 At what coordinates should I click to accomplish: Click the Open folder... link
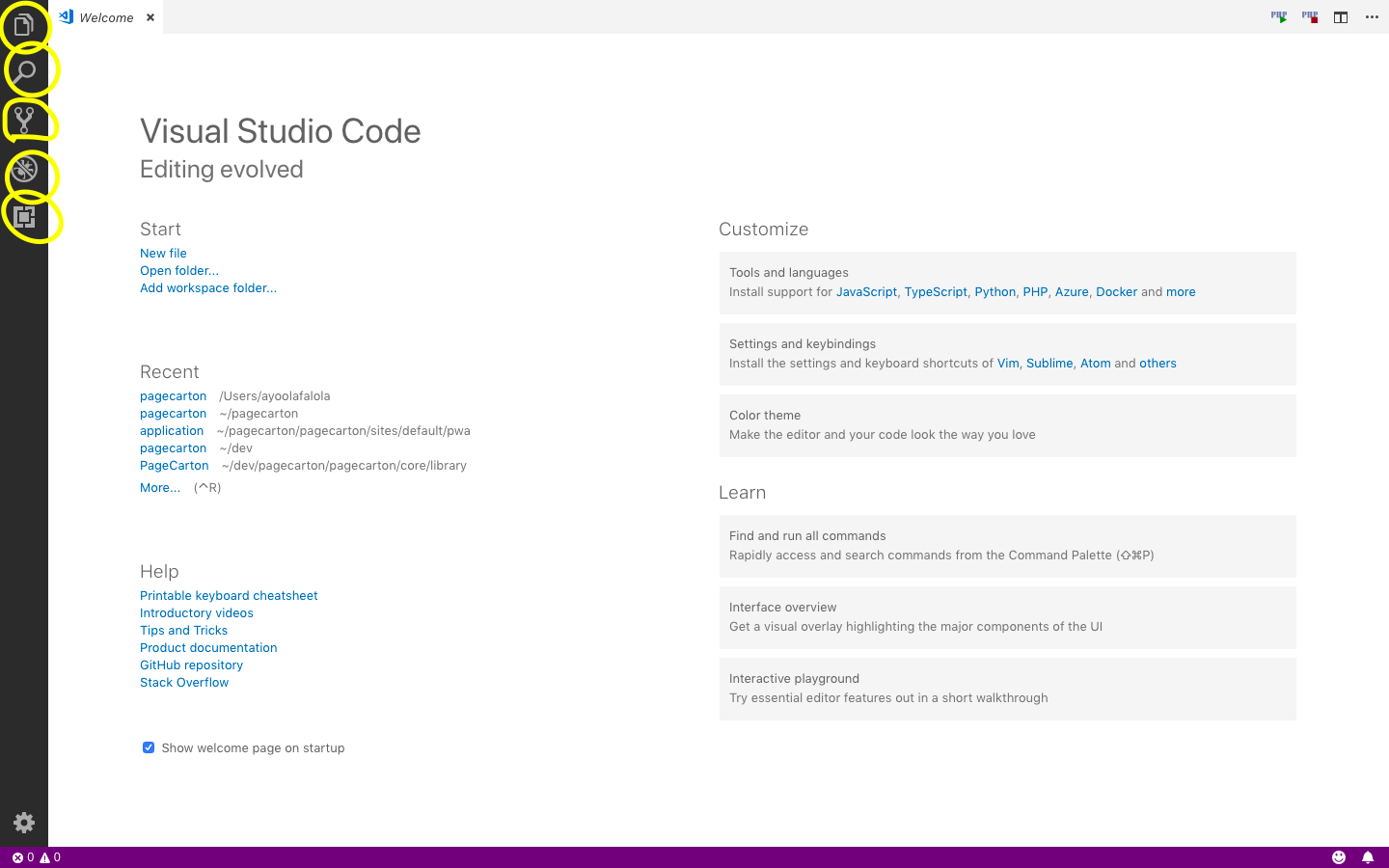179,271
